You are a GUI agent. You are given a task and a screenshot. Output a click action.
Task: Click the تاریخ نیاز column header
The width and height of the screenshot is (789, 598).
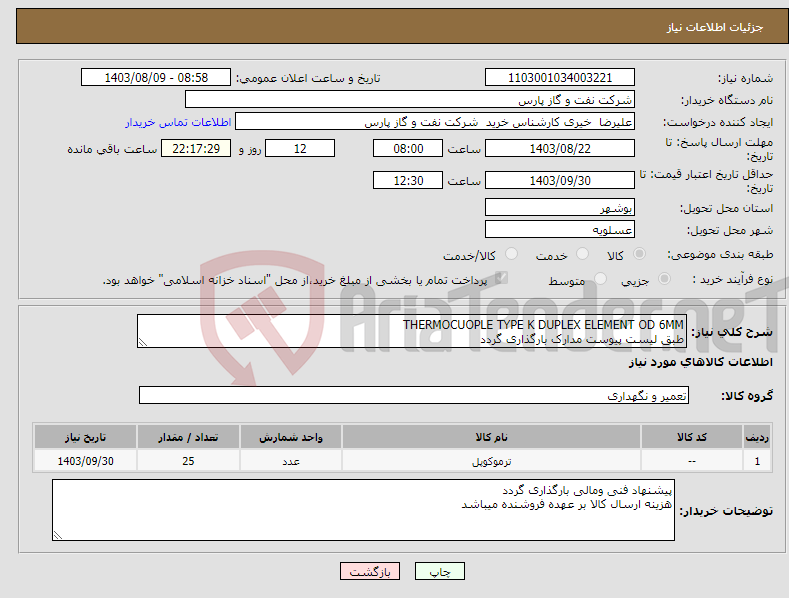click(x=85, y=437)
